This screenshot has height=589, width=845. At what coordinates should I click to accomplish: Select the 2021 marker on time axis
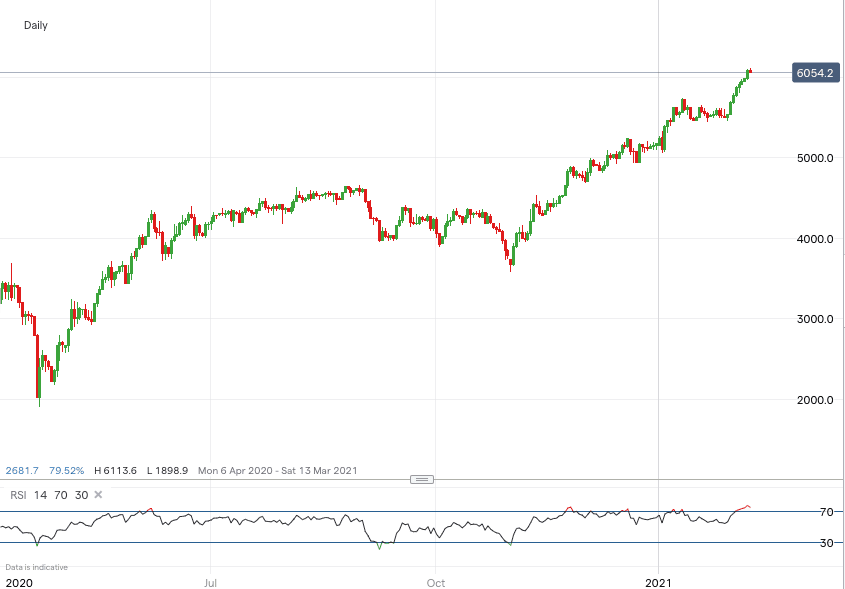pos(659,581)
